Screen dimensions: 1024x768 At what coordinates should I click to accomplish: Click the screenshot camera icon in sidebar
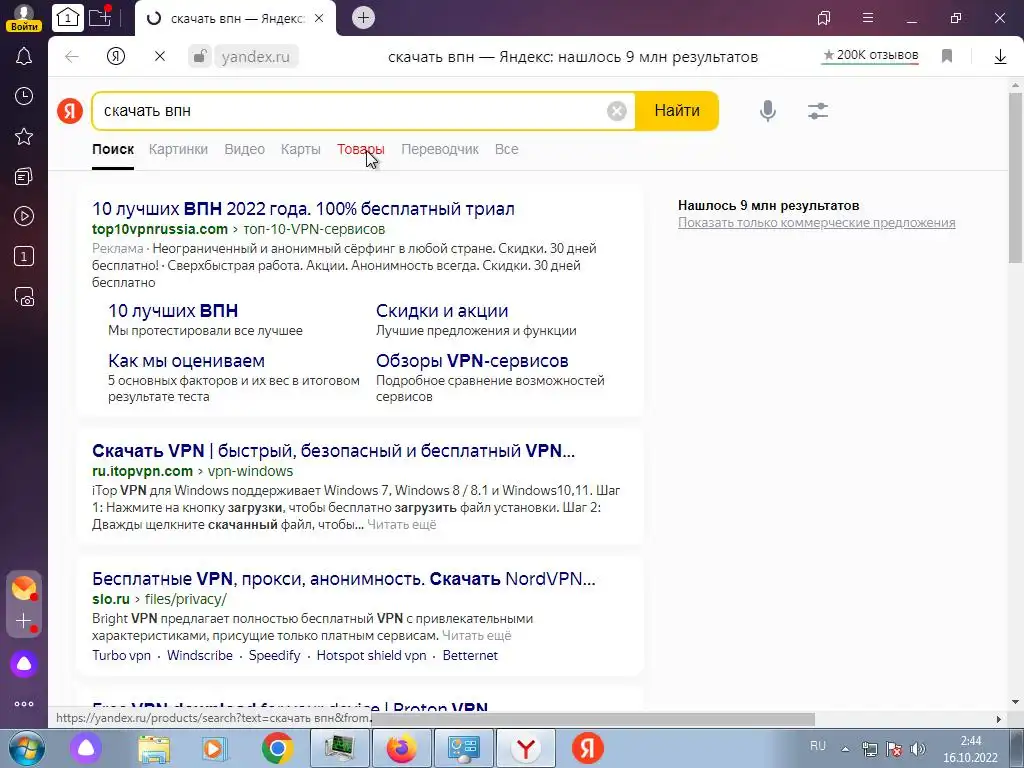point(24,296)
